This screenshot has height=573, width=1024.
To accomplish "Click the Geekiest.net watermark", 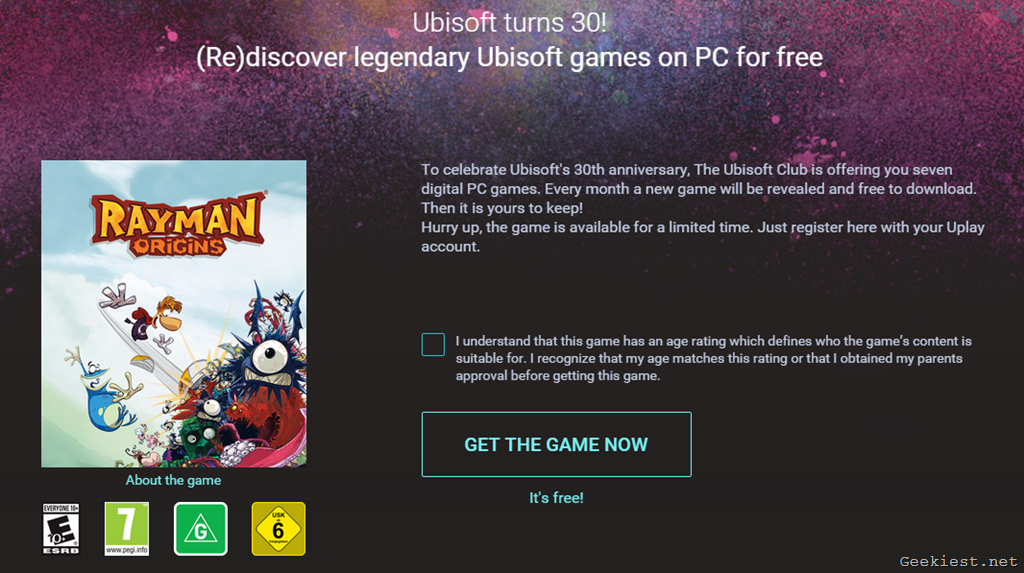I will point(958,561).
